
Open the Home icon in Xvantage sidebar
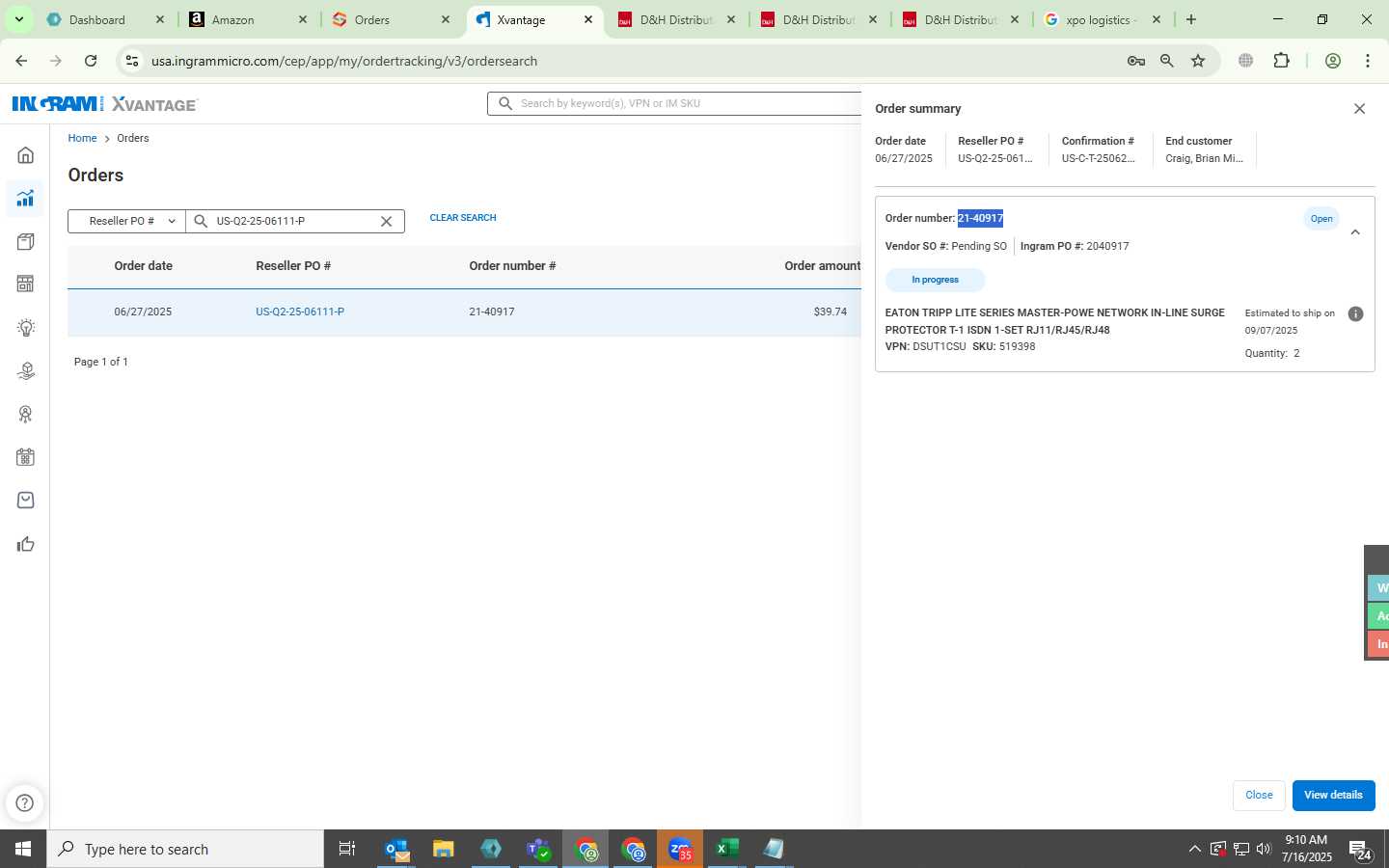pos(26,155)
